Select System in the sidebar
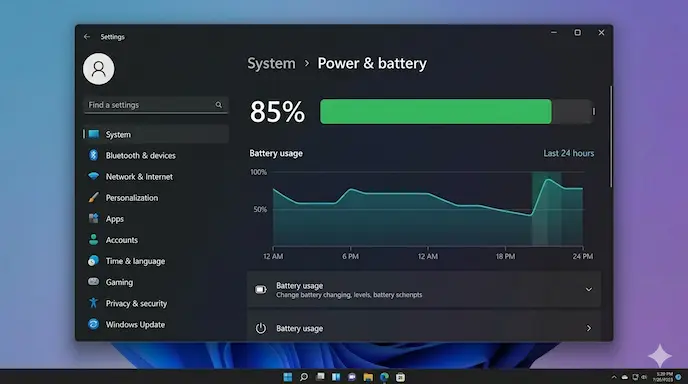Screen dimensions: 688x384 tap(156, 134)
